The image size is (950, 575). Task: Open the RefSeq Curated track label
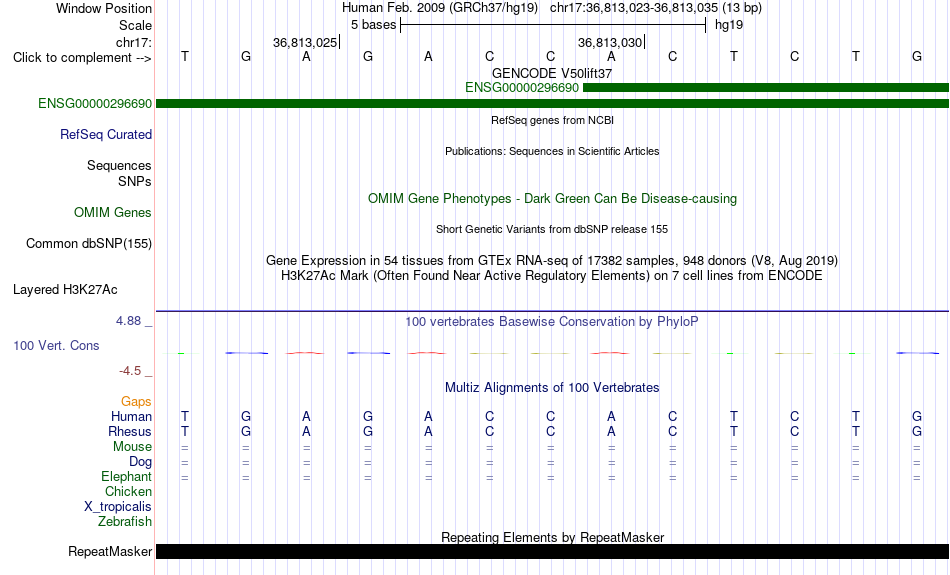tap(106, 135)
